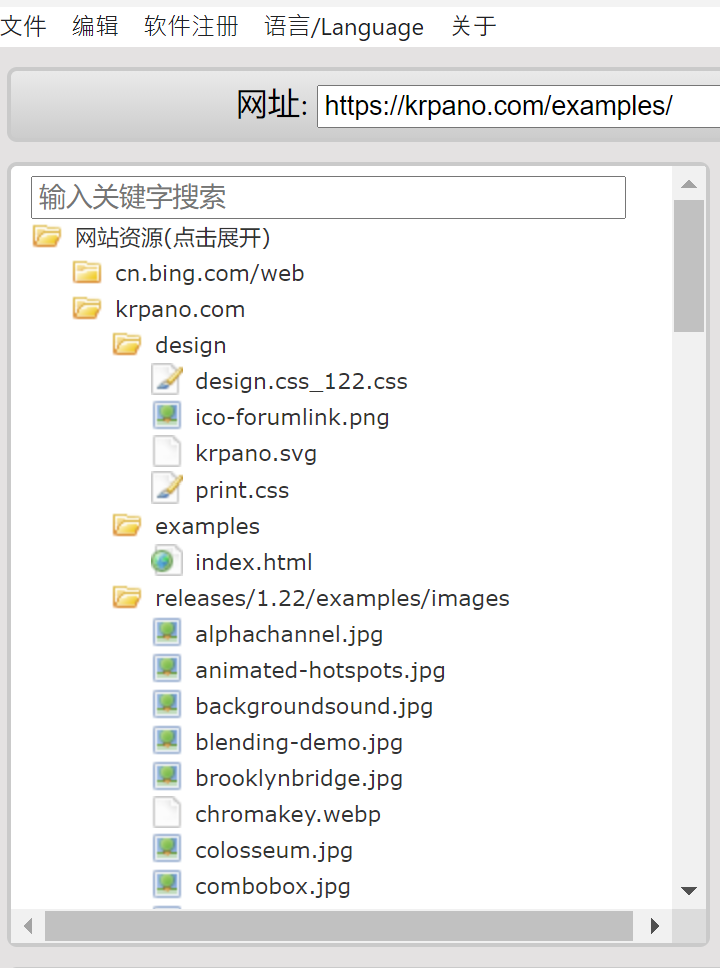Collapse the releases/1.22/examples/images folder
This screenshot has height=968, width=720.
pos(127,598)
